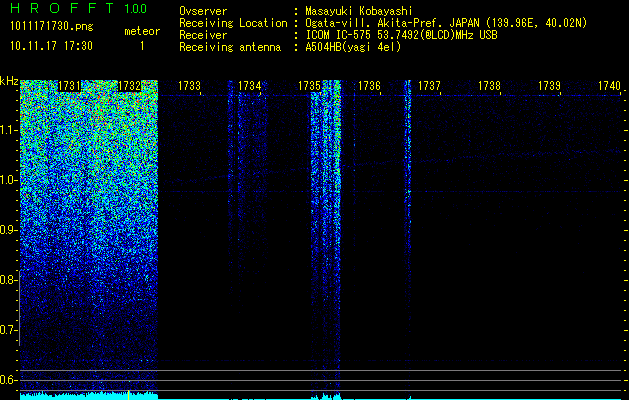Click the HROFFT 1.0.0 title text
This screenshot has width=629, height=400.
[x=78, y=8]
